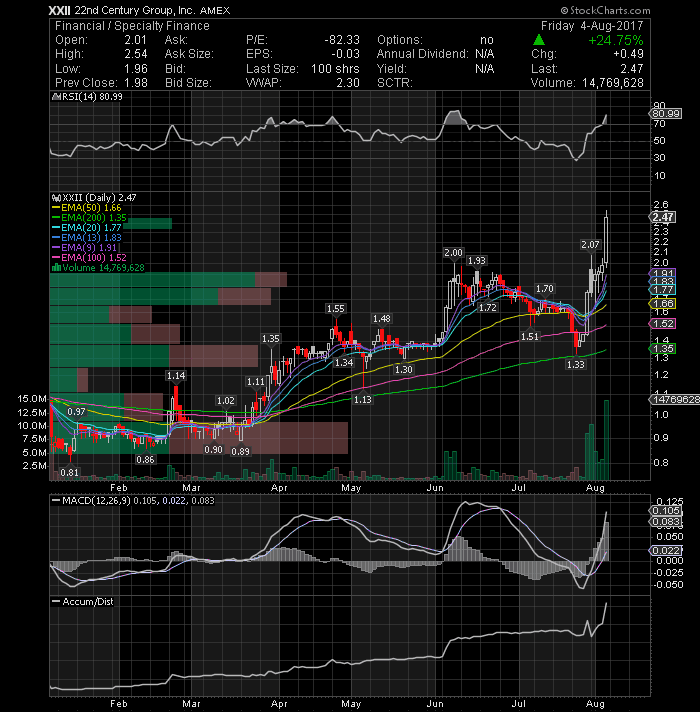The image size is (700, 712).
Task: Select the green EMA(200) legend line
Action: (x=56, y=218)
